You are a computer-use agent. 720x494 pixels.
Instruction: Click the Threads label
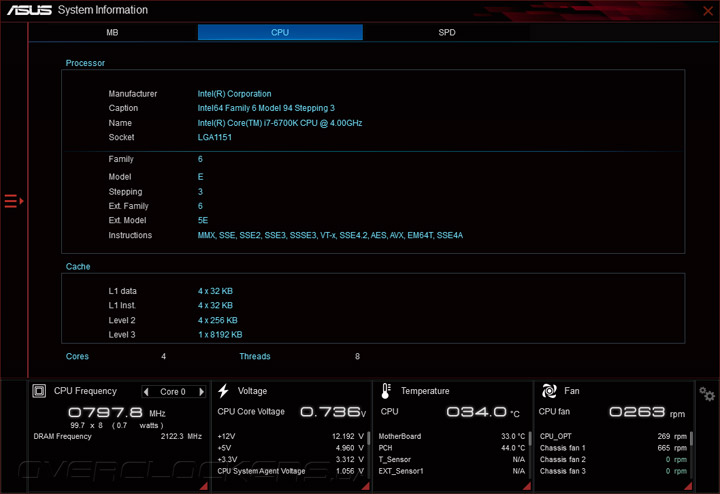tap(255, 356)
